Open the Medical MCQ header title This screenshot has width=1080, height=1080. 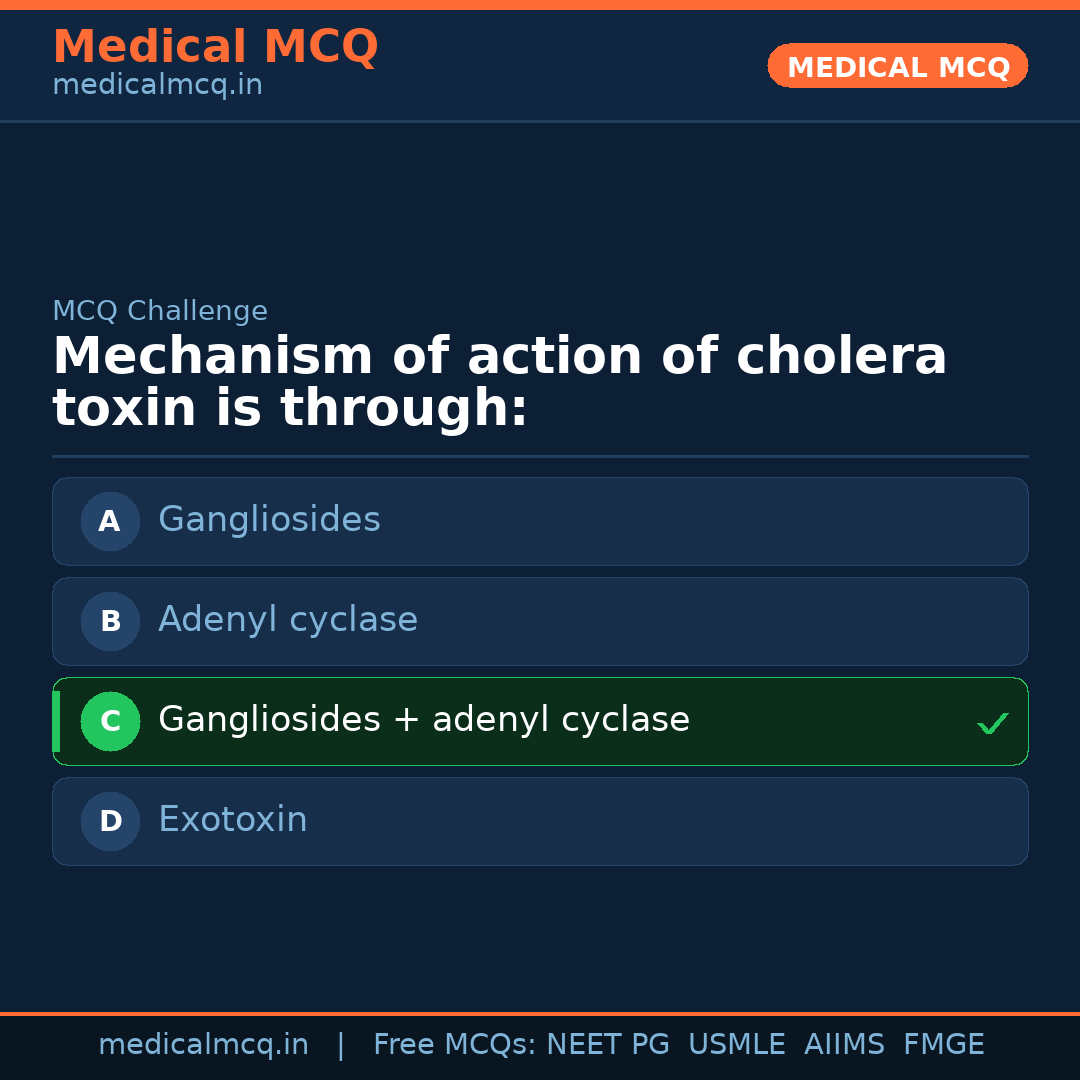(215, 47)
